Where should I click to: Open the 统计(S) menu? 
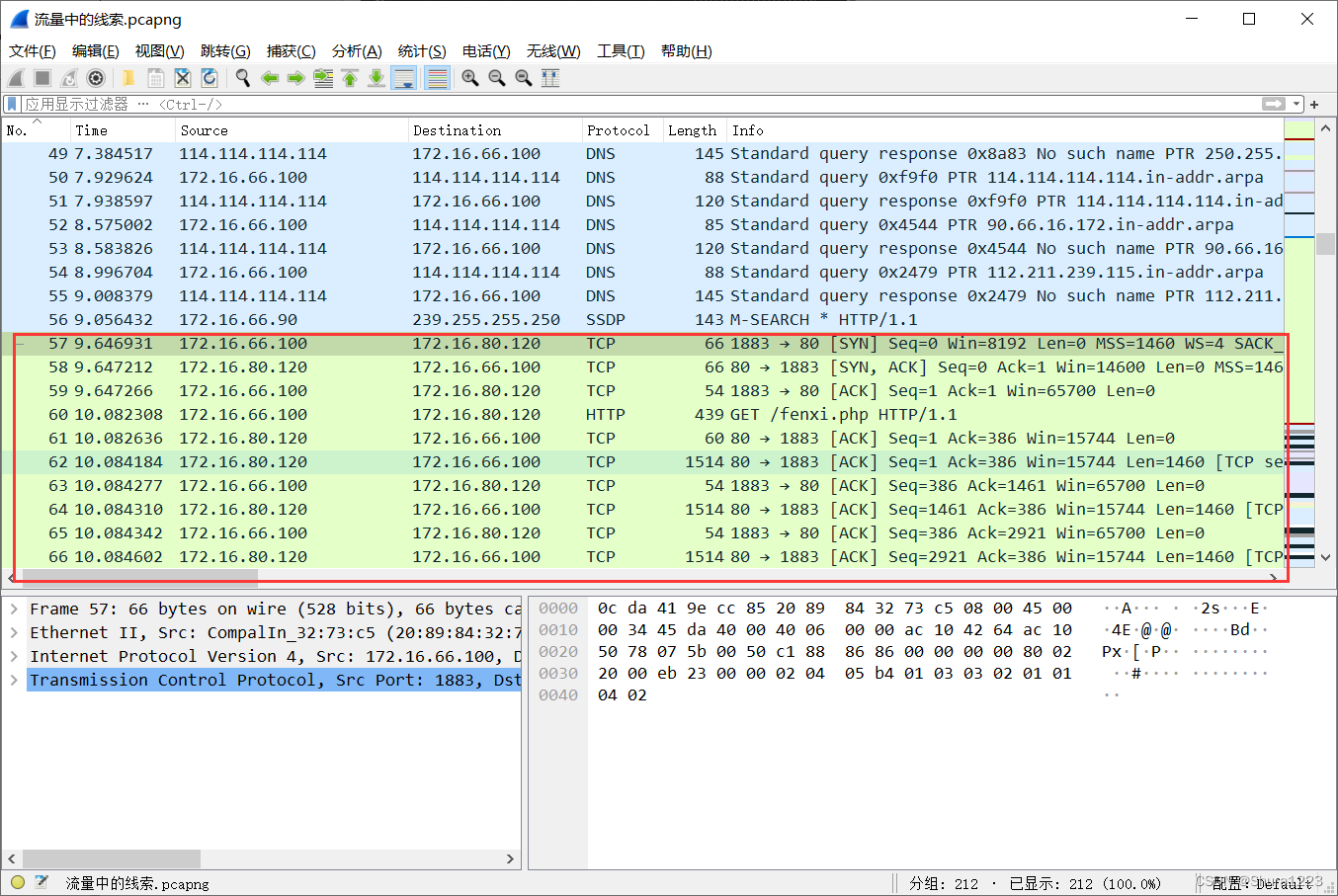click(422, 50)
